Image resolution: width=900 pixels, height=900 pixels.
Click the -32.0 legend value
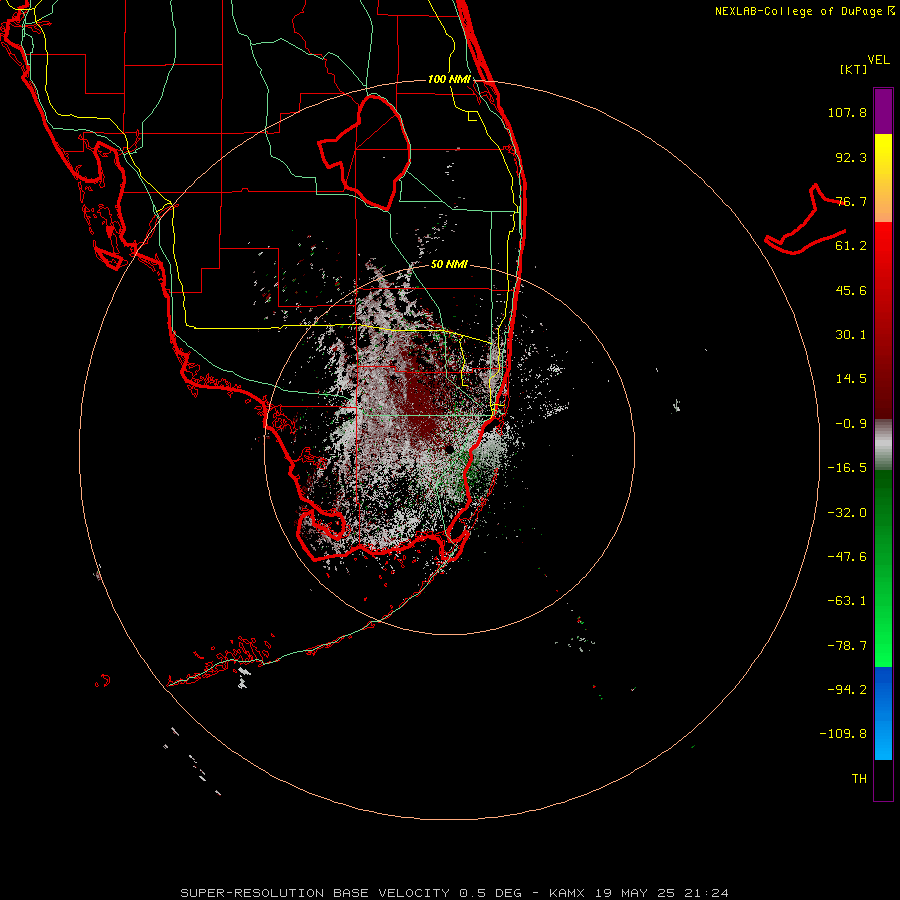point(847,513)
